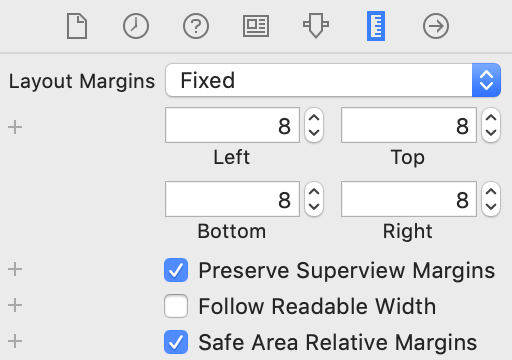
Task: Switch to the Attributes inspector icon
Action: [316, 25]
